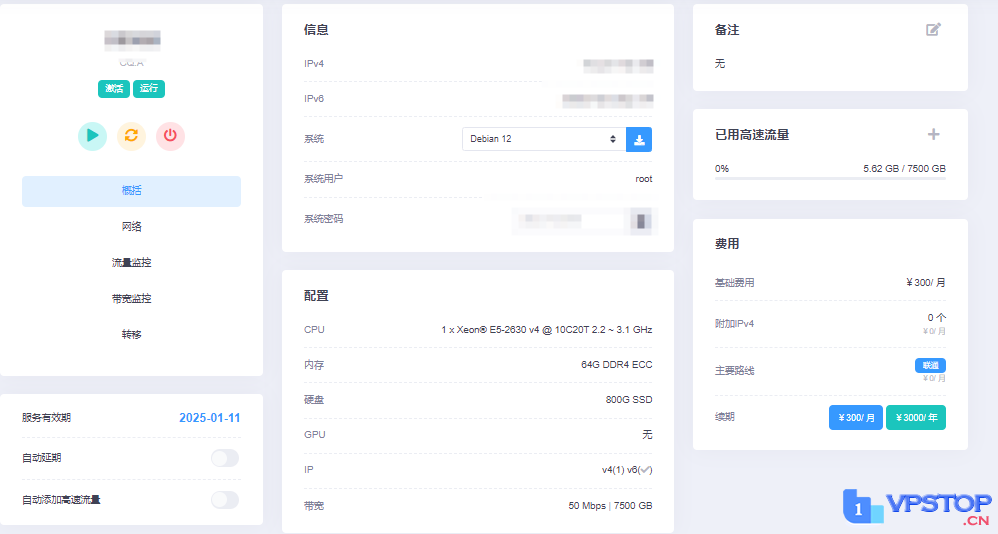Viewport: 998px width, 534px height.
Task: Toggle the 自动延期 auto-renew switch
Action: (x=225, y=458)
